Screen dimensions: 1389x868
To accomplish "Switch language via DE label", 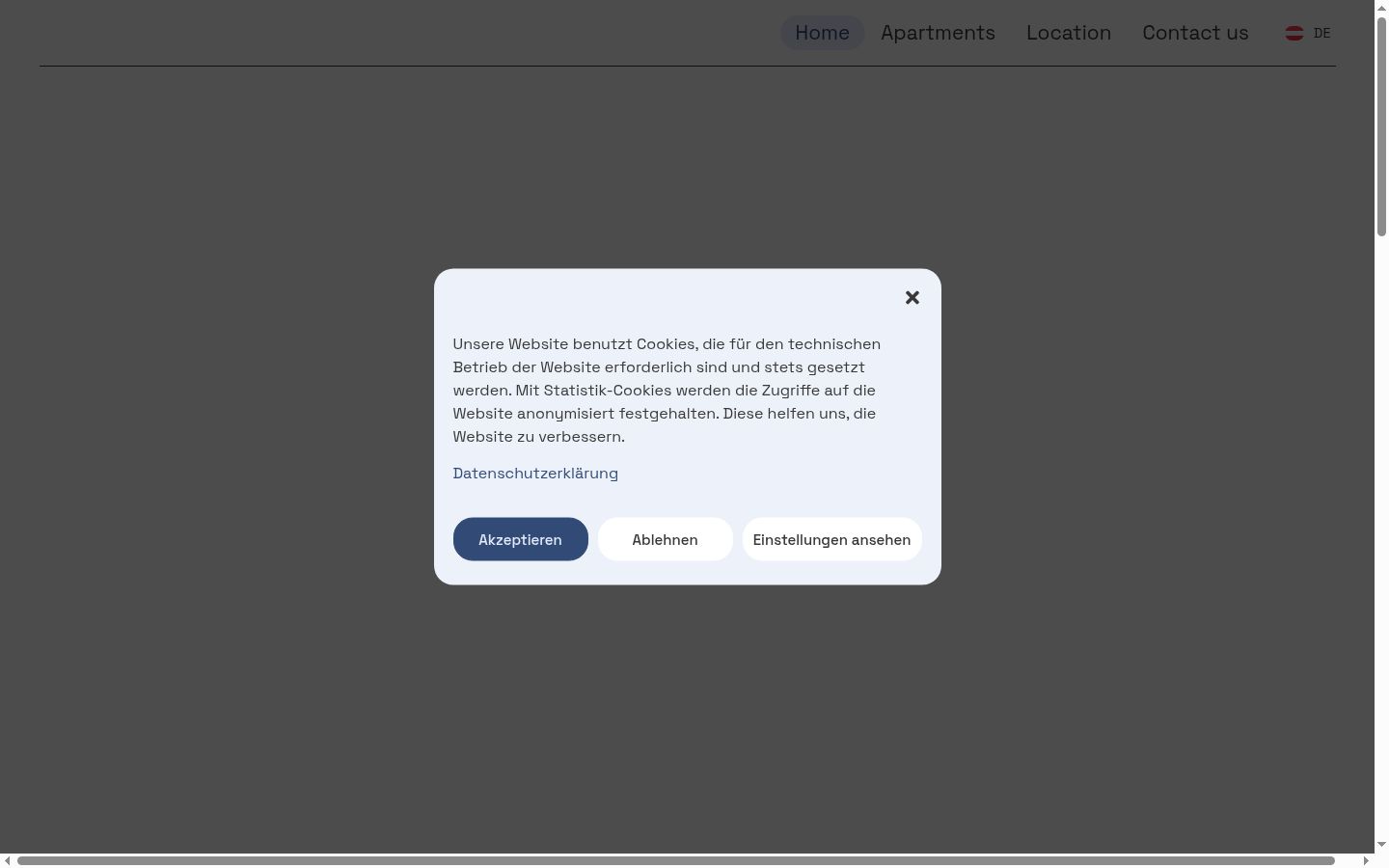I will pyautogui.click(x=1321, y=33).
